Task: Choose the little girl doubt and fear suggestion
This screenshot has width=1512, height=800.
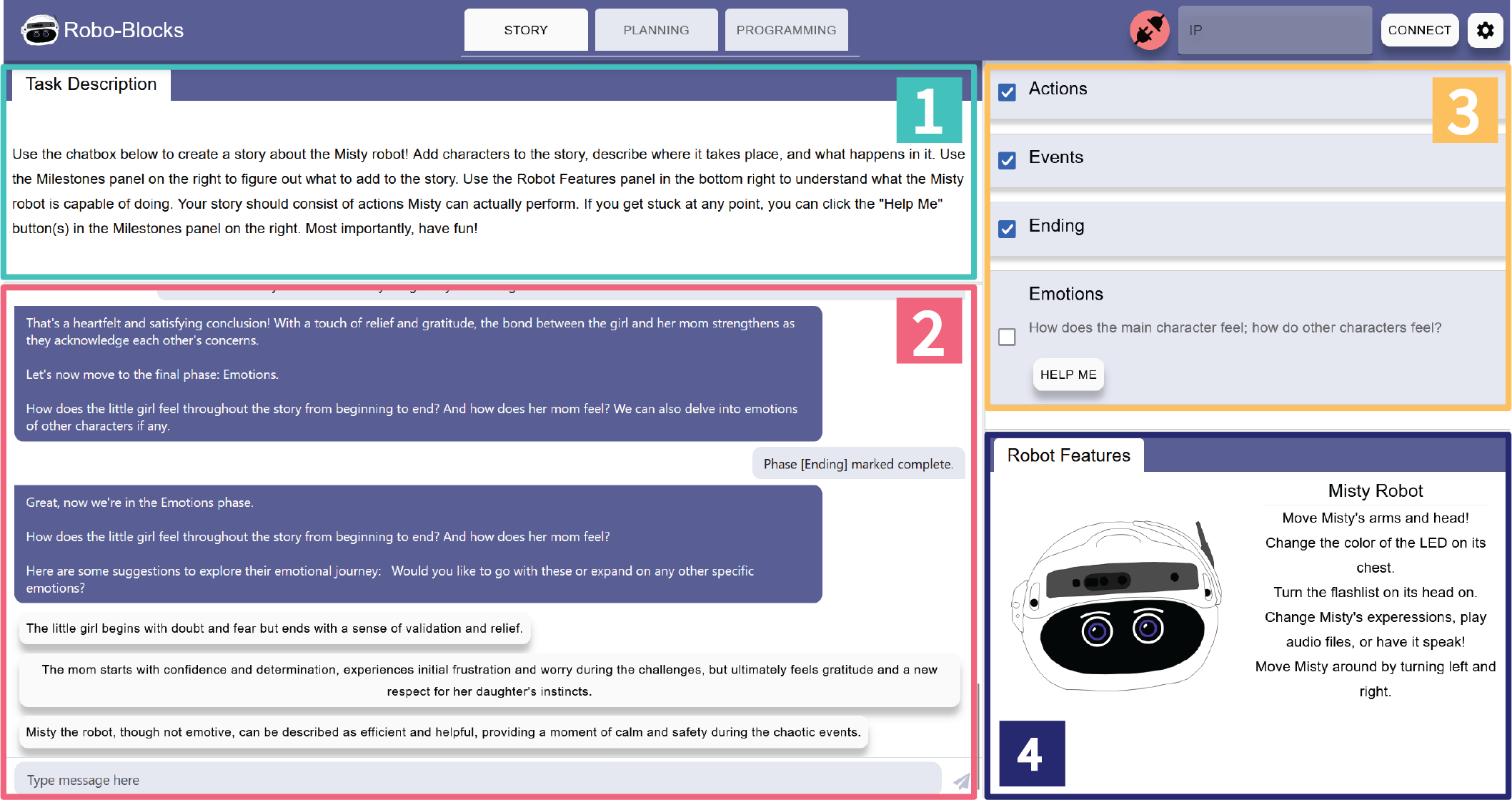Action: [274, 628]
